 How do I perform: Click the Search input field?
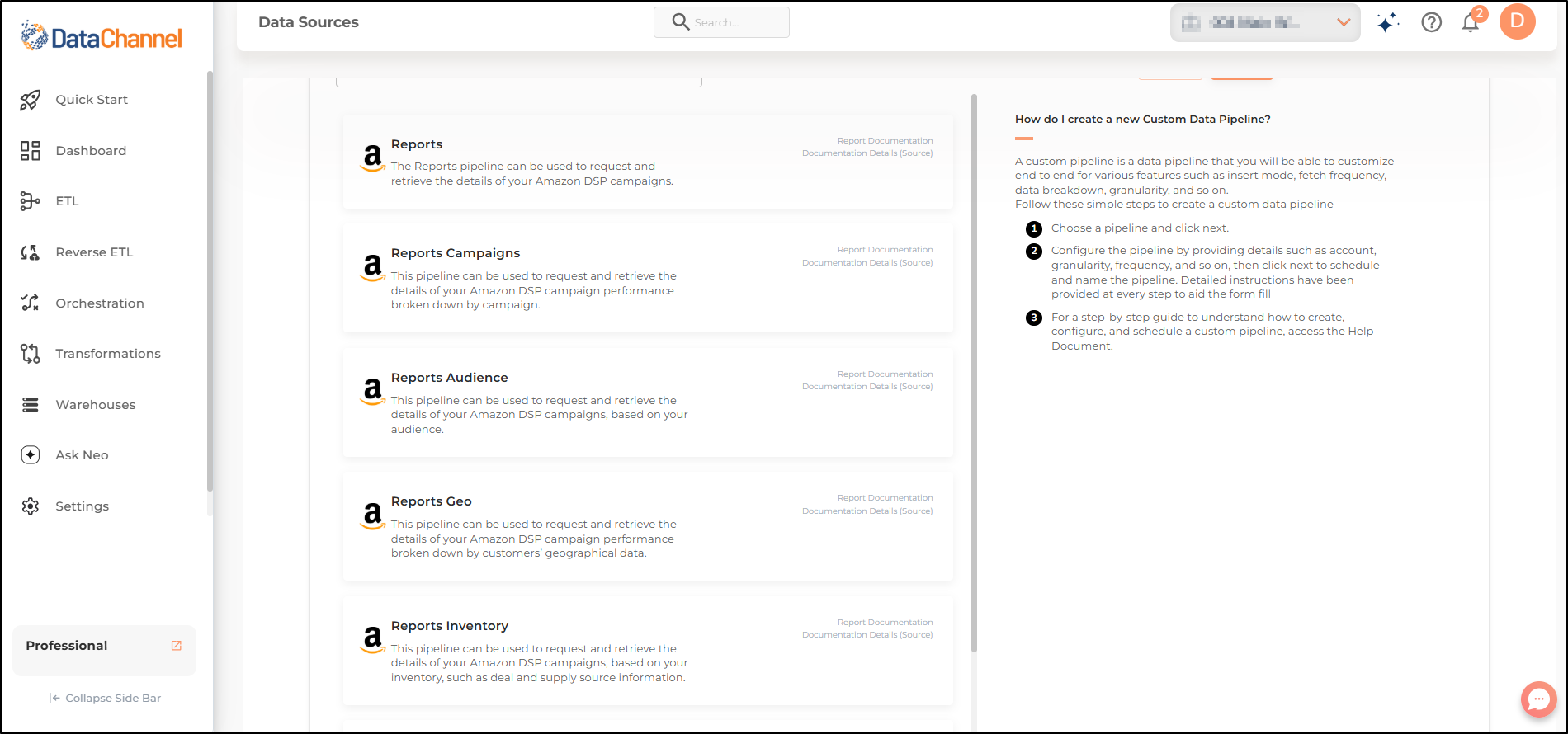(x=721, y=22)
